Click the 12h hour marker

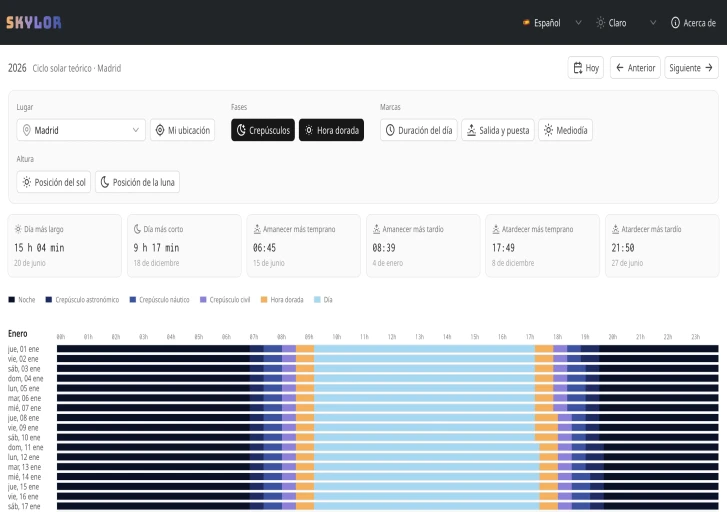pyautogui.click(x=392, y=337)
